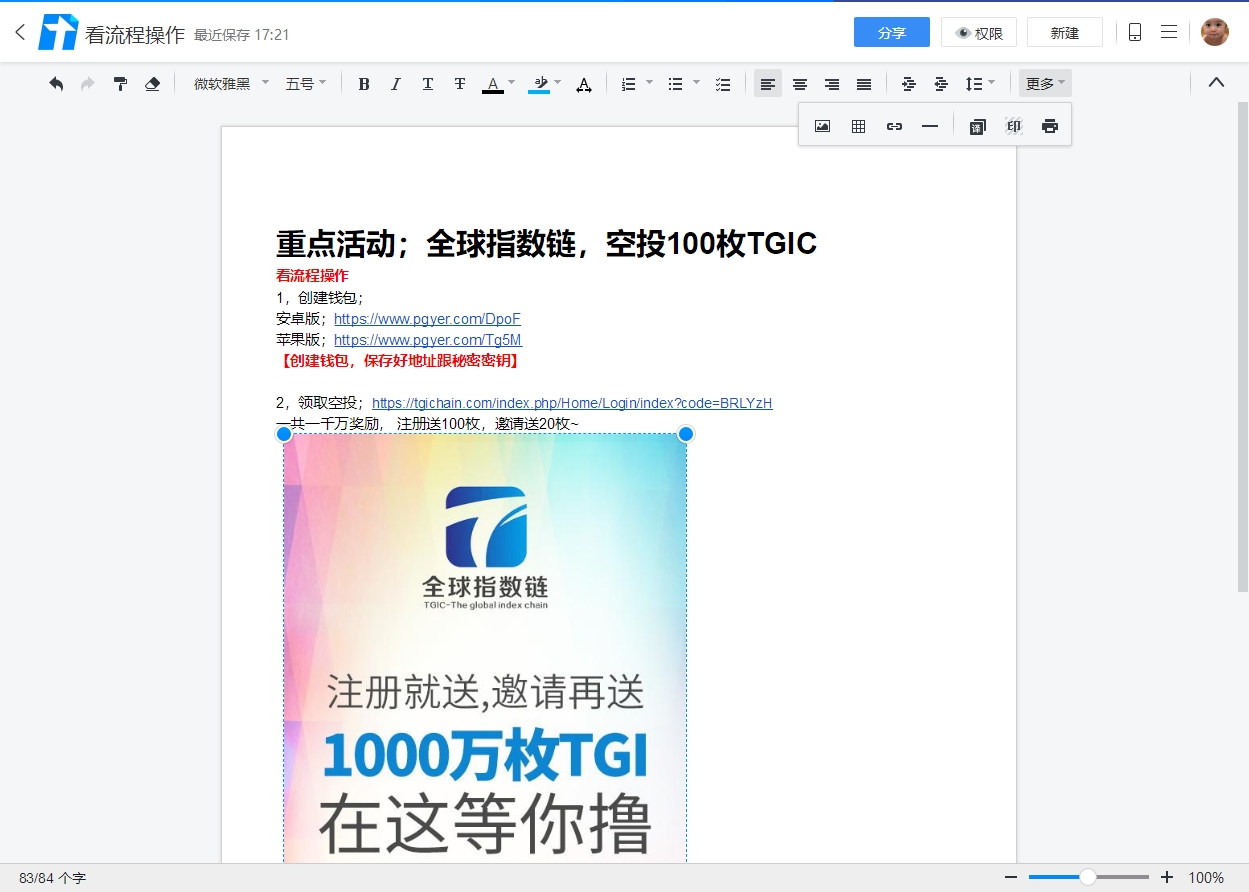This screenshot has height=892, width=1249.
Task: Insert a horizontal divider line
Action: 930,126
